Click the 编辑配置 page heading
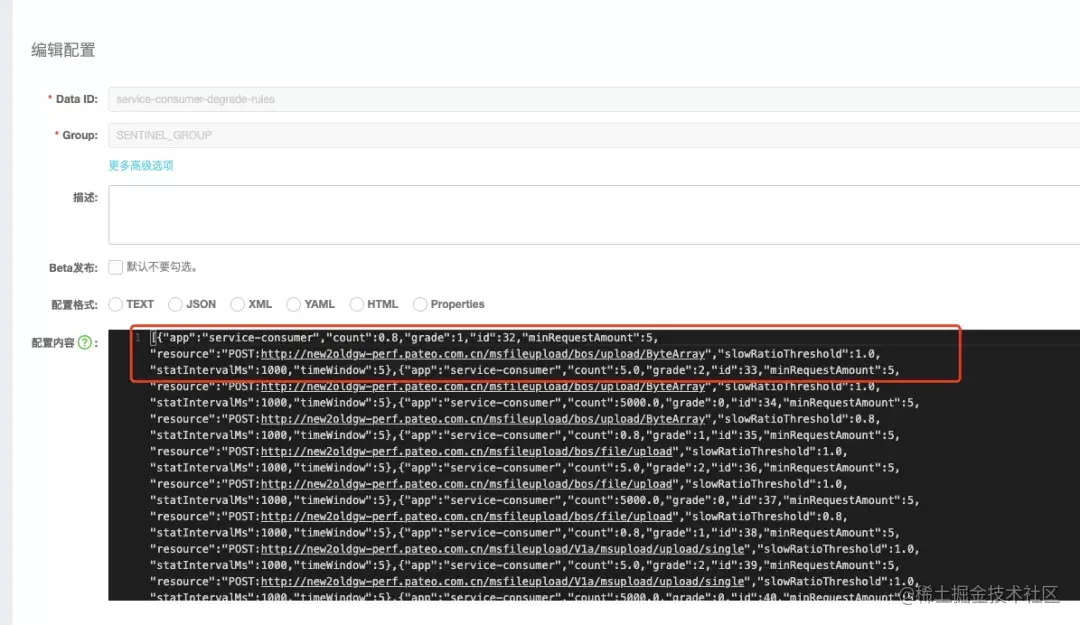Viewport: 1080px width, 625px height. (x=63, y=50)
